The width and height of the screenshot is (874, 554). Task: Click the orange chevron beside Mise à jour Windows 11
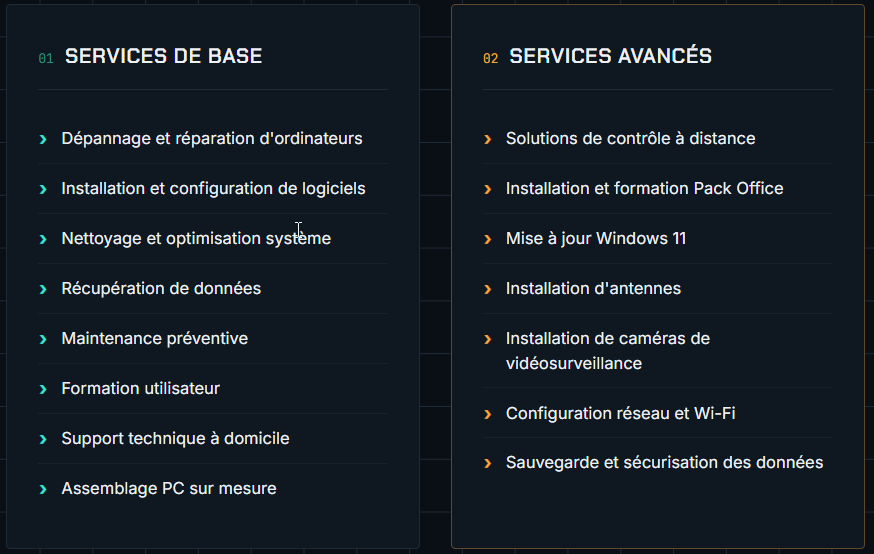pos(488,239)
